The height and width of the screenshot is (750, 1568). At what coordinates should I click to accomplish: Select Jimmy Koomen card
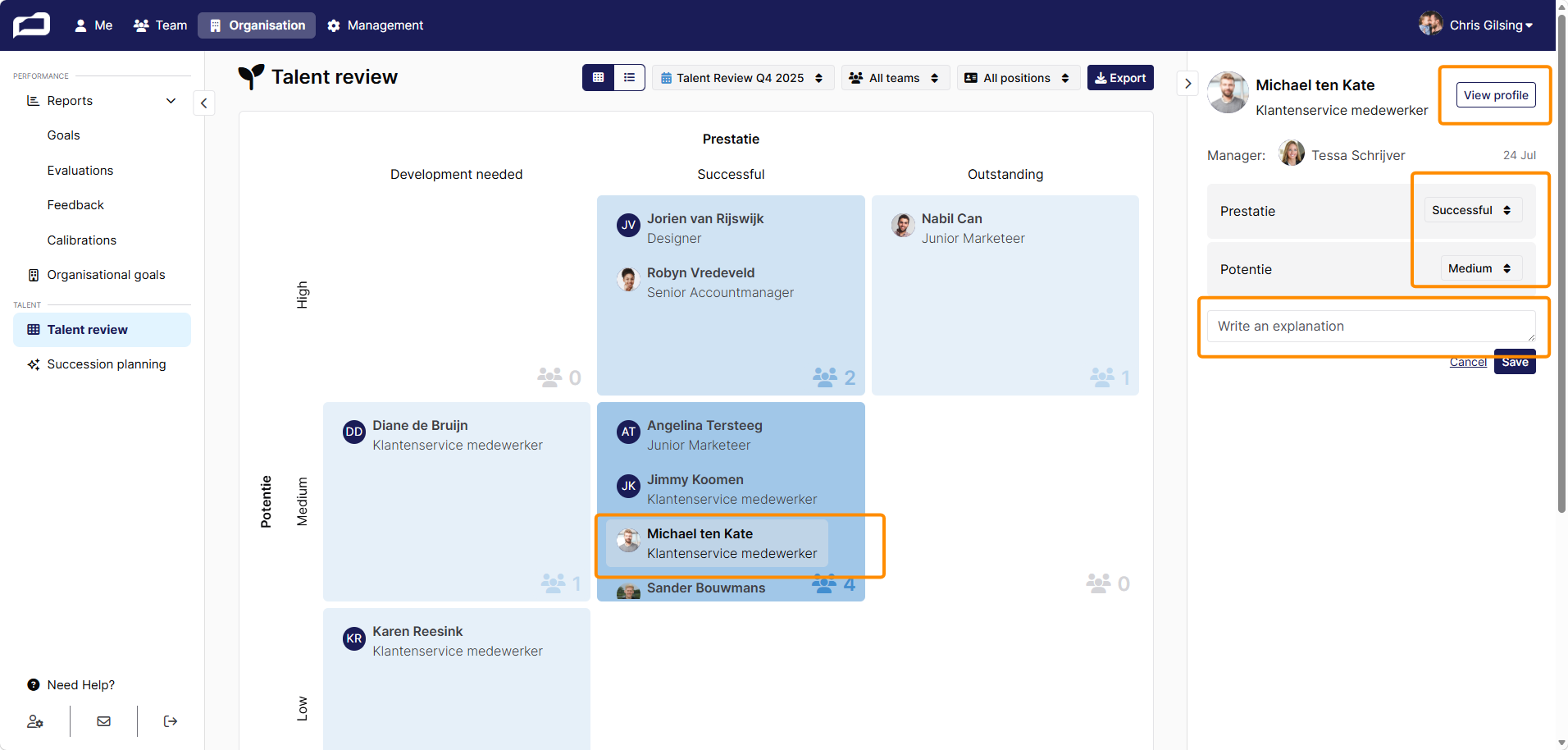[718, 489]
